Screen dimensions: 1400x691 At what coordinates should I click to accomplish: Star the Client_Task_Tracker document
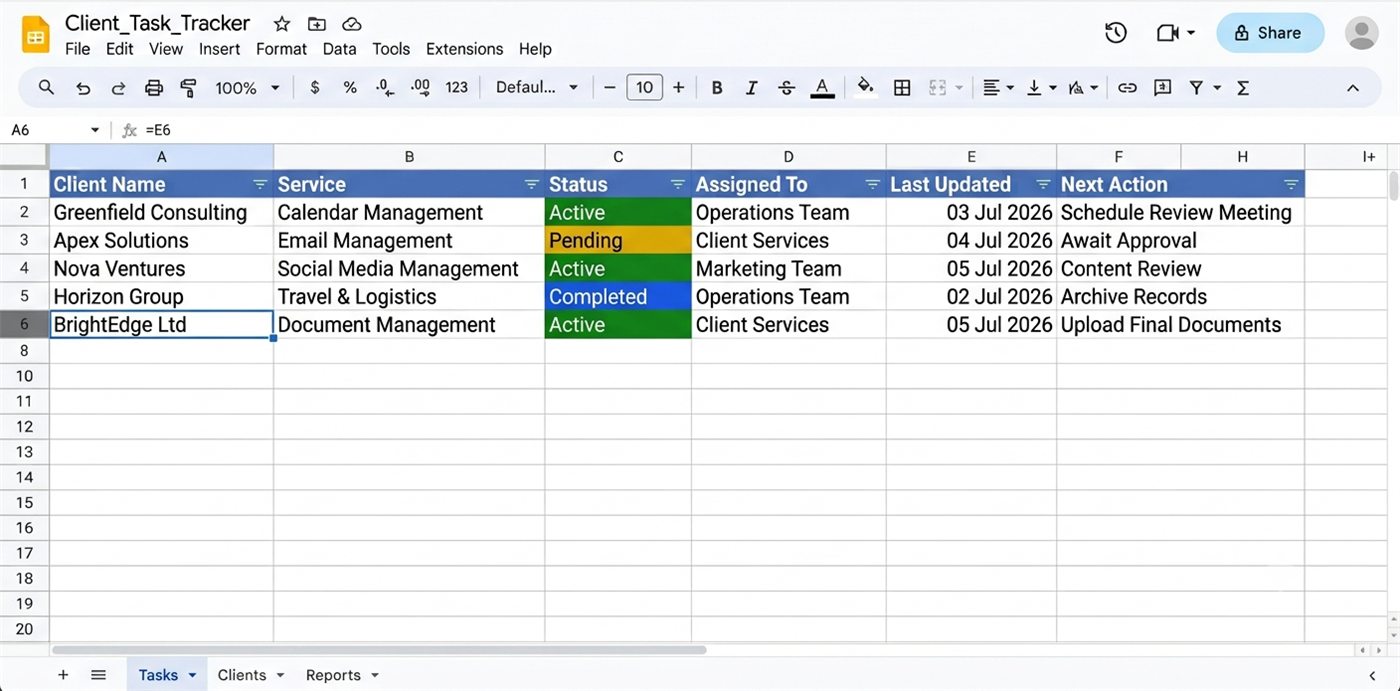click(282, 24)
